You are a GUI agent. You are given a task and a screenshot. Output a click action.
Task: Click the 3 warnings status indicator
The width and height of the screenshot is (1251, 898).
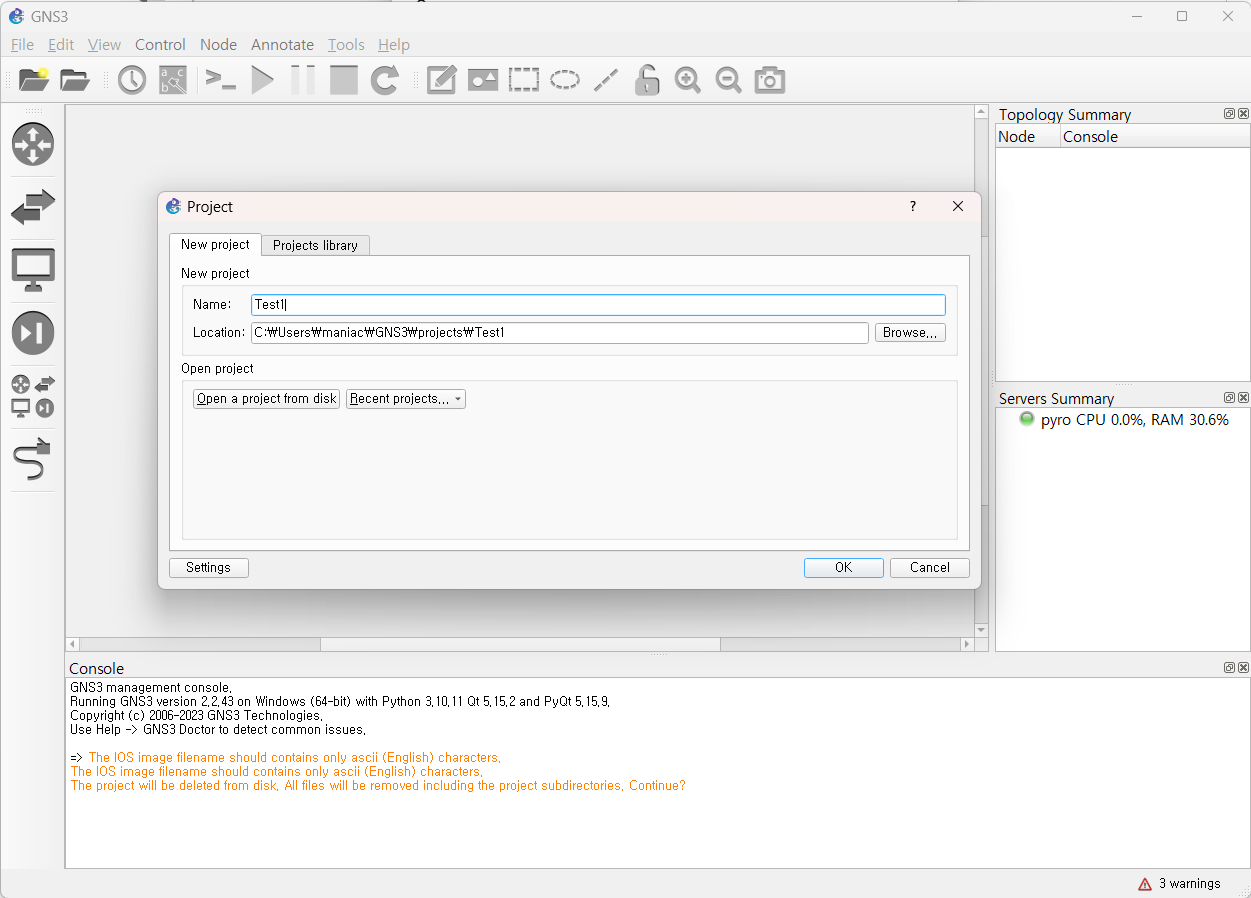[x=1179, y=884]
